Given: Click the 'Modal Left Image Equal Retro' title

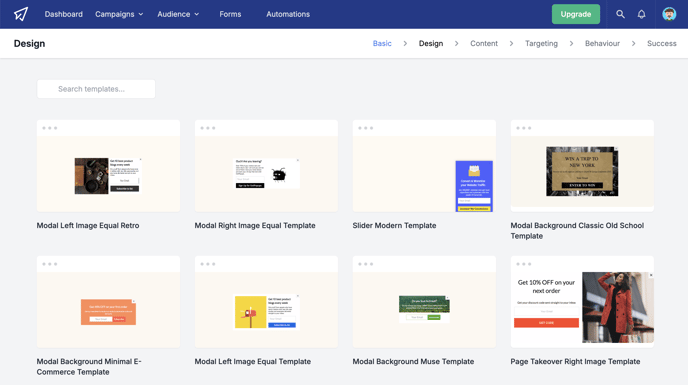Looking at the screenshot, I should [x=88, y=226].
